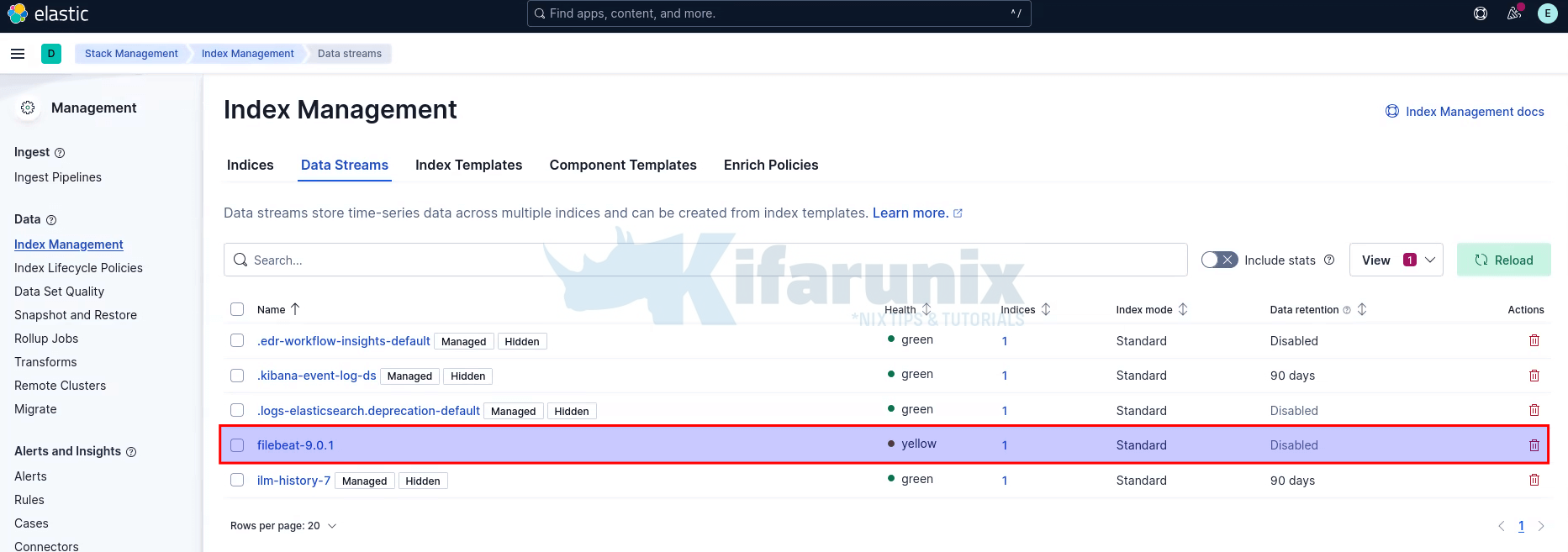Open the hamburger navigation menu

18,54
